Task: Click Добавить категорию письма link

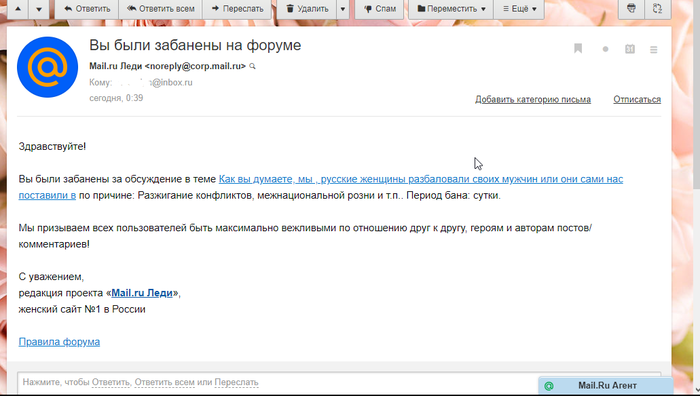Action: [x=533, y=100]
